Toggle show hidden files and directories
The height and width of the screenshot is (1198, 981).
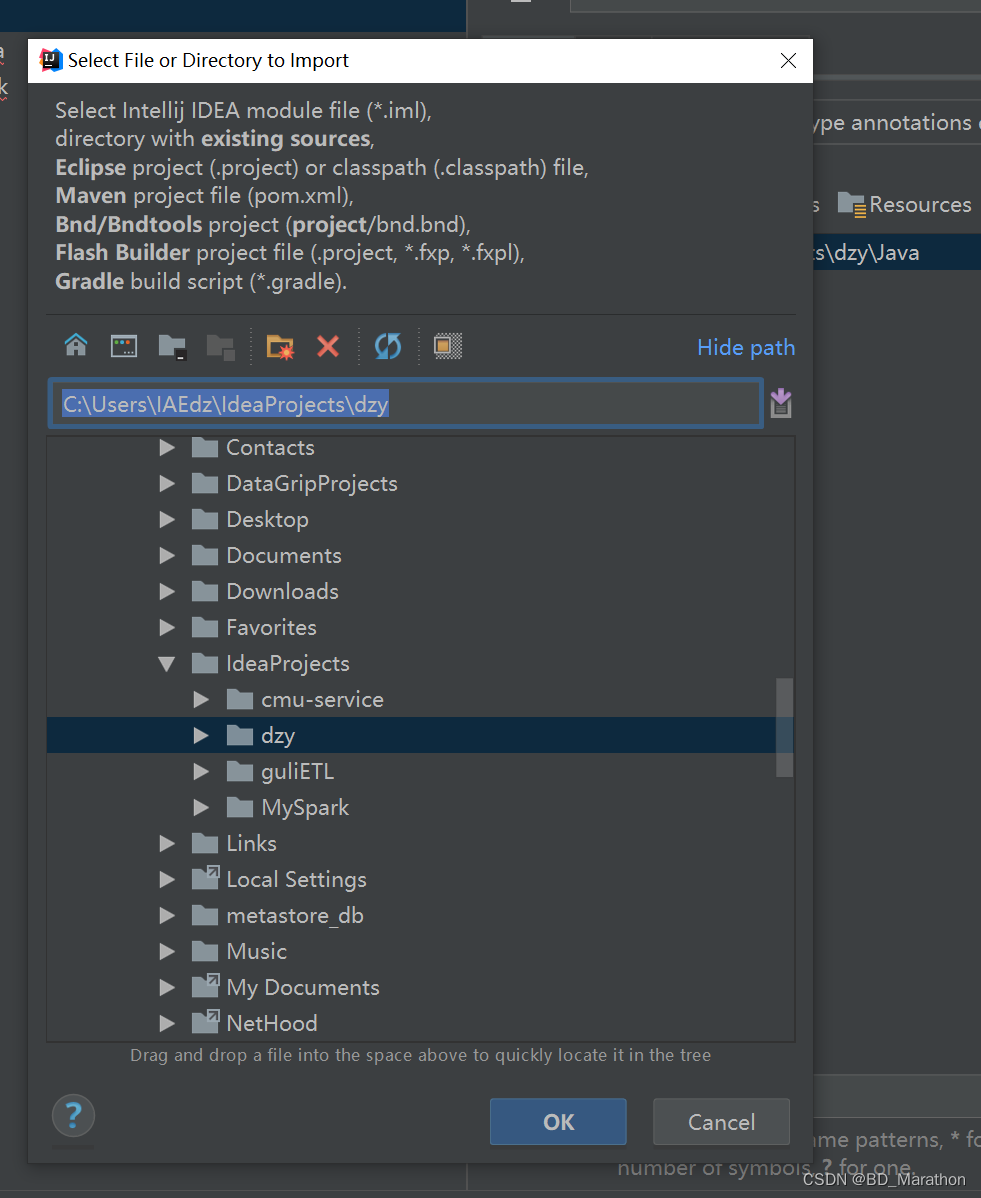[448, 346]
